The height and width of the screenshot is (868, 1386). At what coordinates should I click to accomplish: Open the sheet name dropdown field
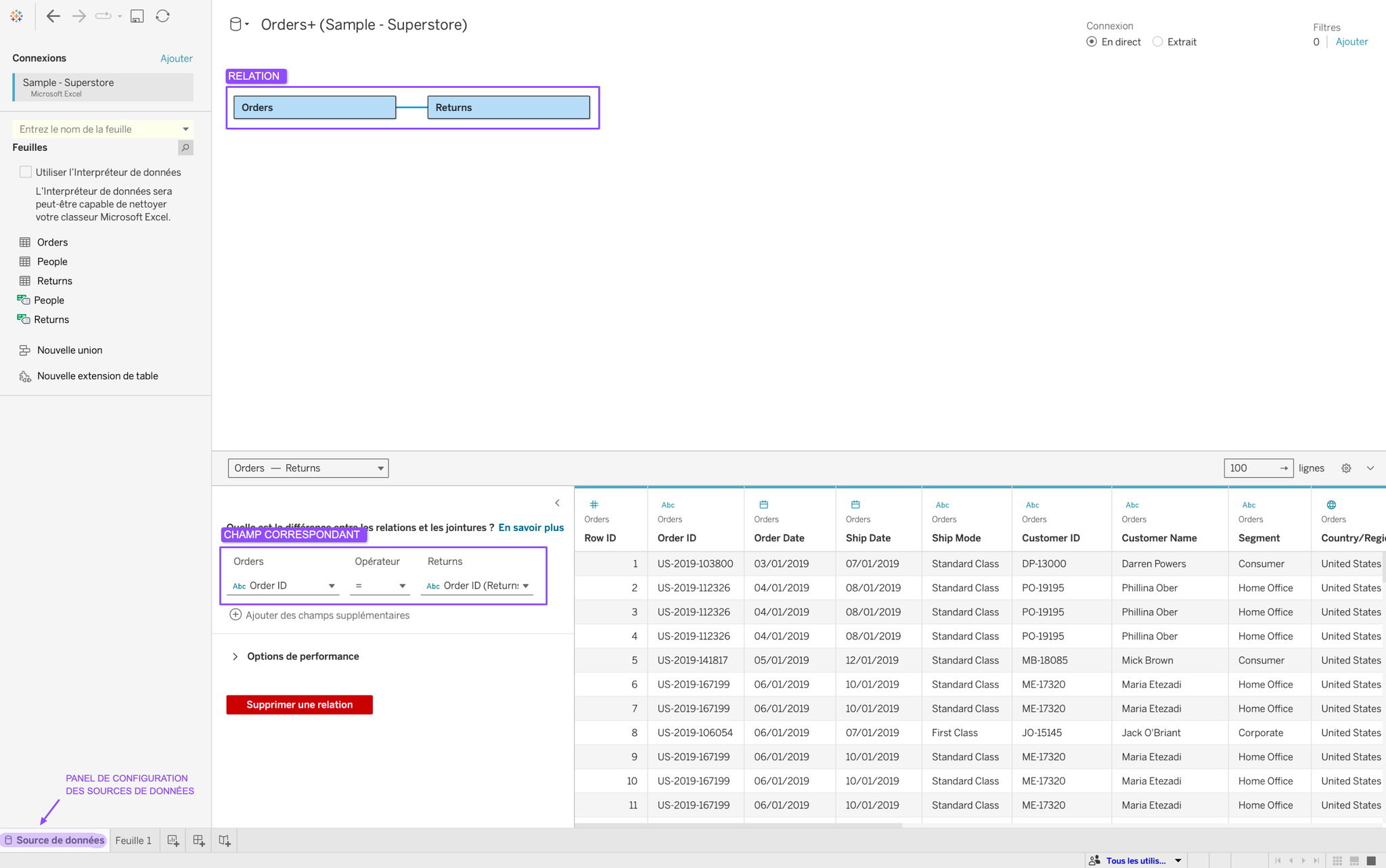pos(103,129)
